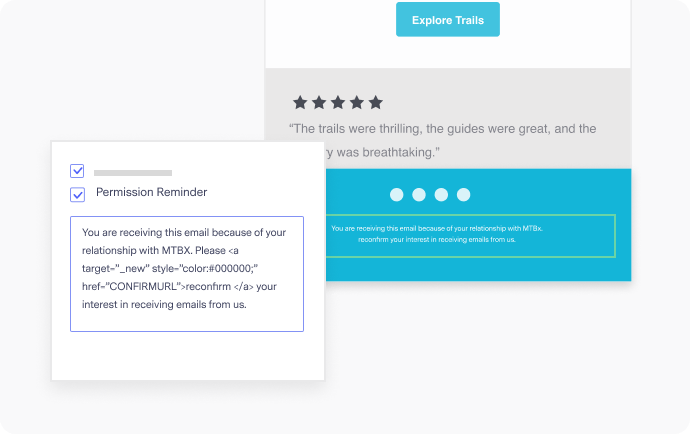
Task: Uncheck the Permission Reminder checkbox
Action: click(x=77, y=194)
